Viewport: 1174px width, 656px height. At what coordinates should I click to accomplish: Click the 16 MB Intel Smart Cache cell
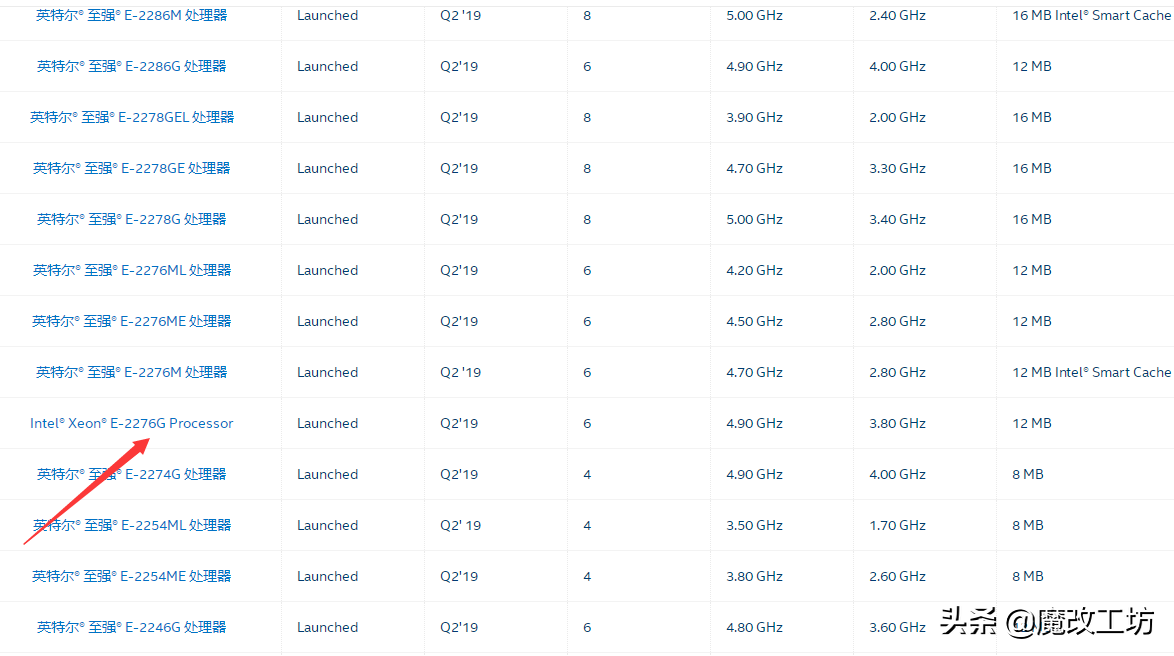(1090, 15)
